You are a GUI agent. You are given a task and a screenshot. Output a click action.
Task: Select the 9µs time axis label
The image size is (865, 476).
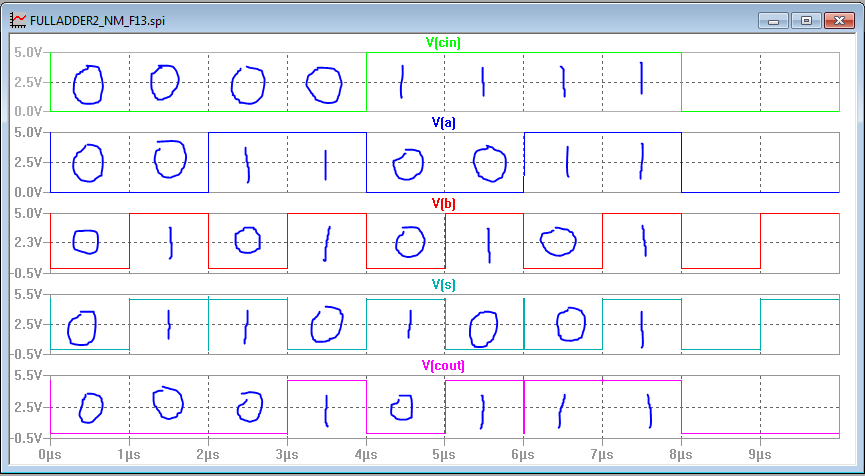click(761, 454)
